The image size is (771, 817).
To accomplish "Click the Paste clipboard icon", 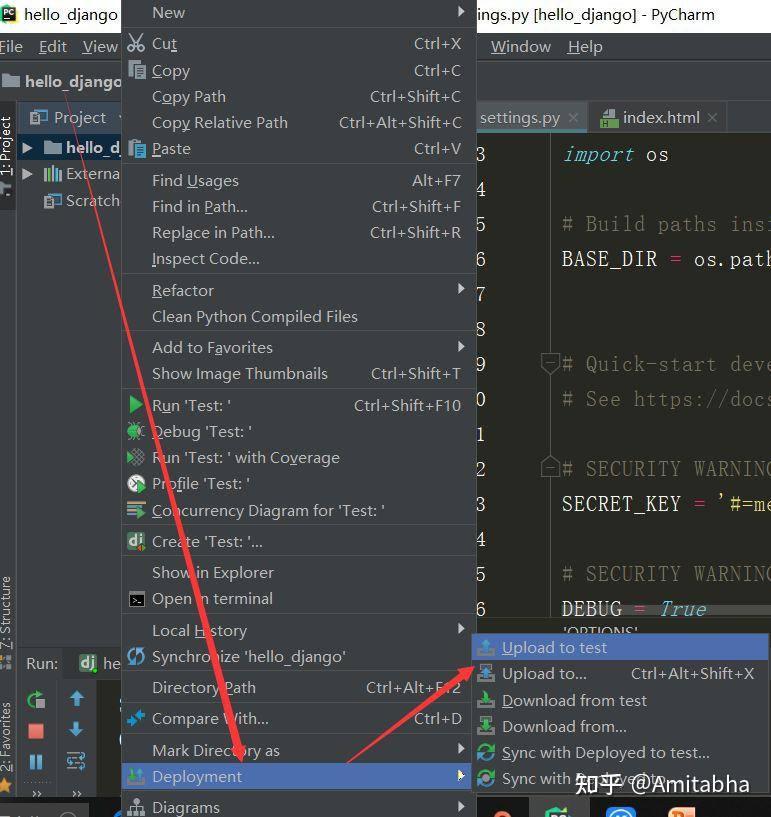I will [137, 148].
